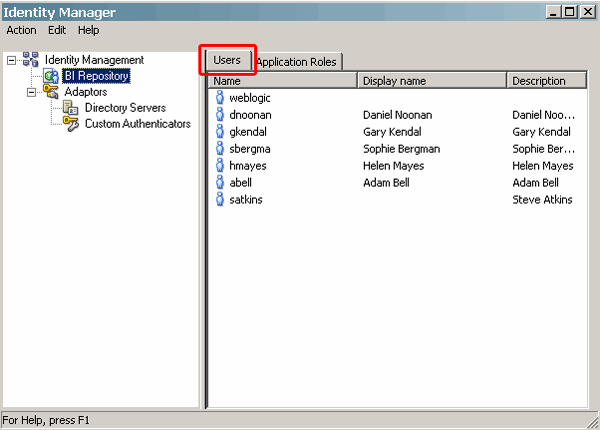Select the satkins user name
The image size is (600, 430).
click(246, 199)
